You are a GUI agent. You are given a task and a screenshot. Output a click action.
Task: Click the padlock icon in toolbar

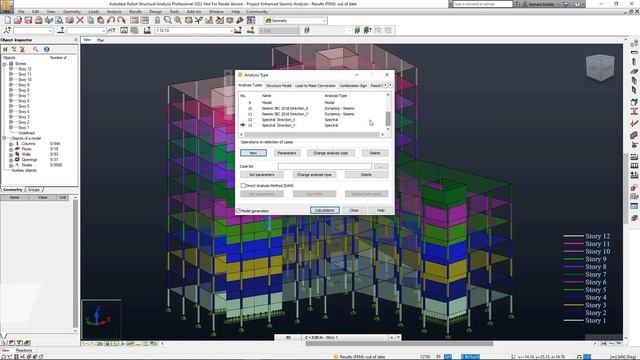[157, 20]
